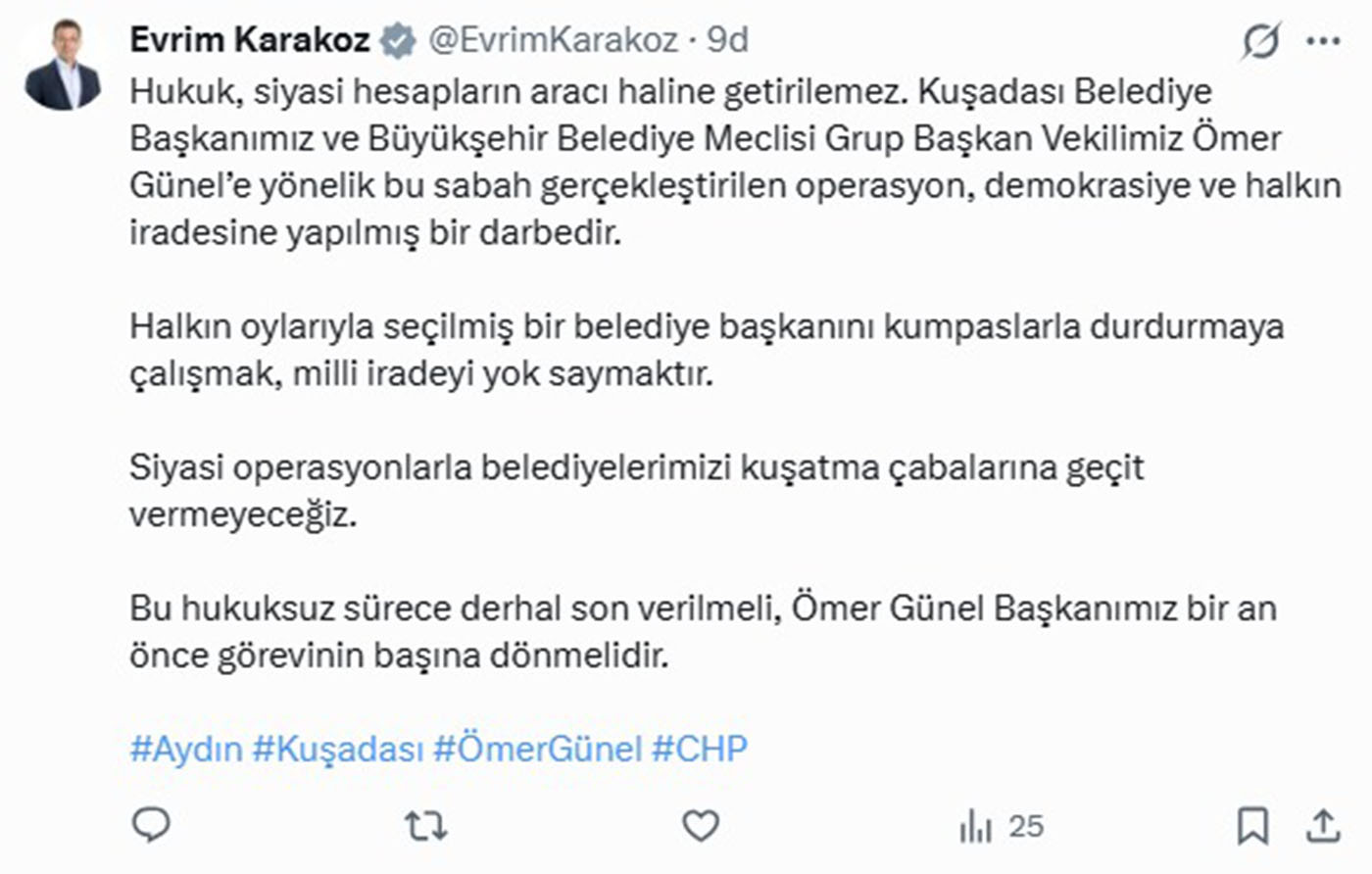Viewport: 1372px width, 874px height.
Task: Reply to Evrim Karakoz's post
Action: [151, 826]
